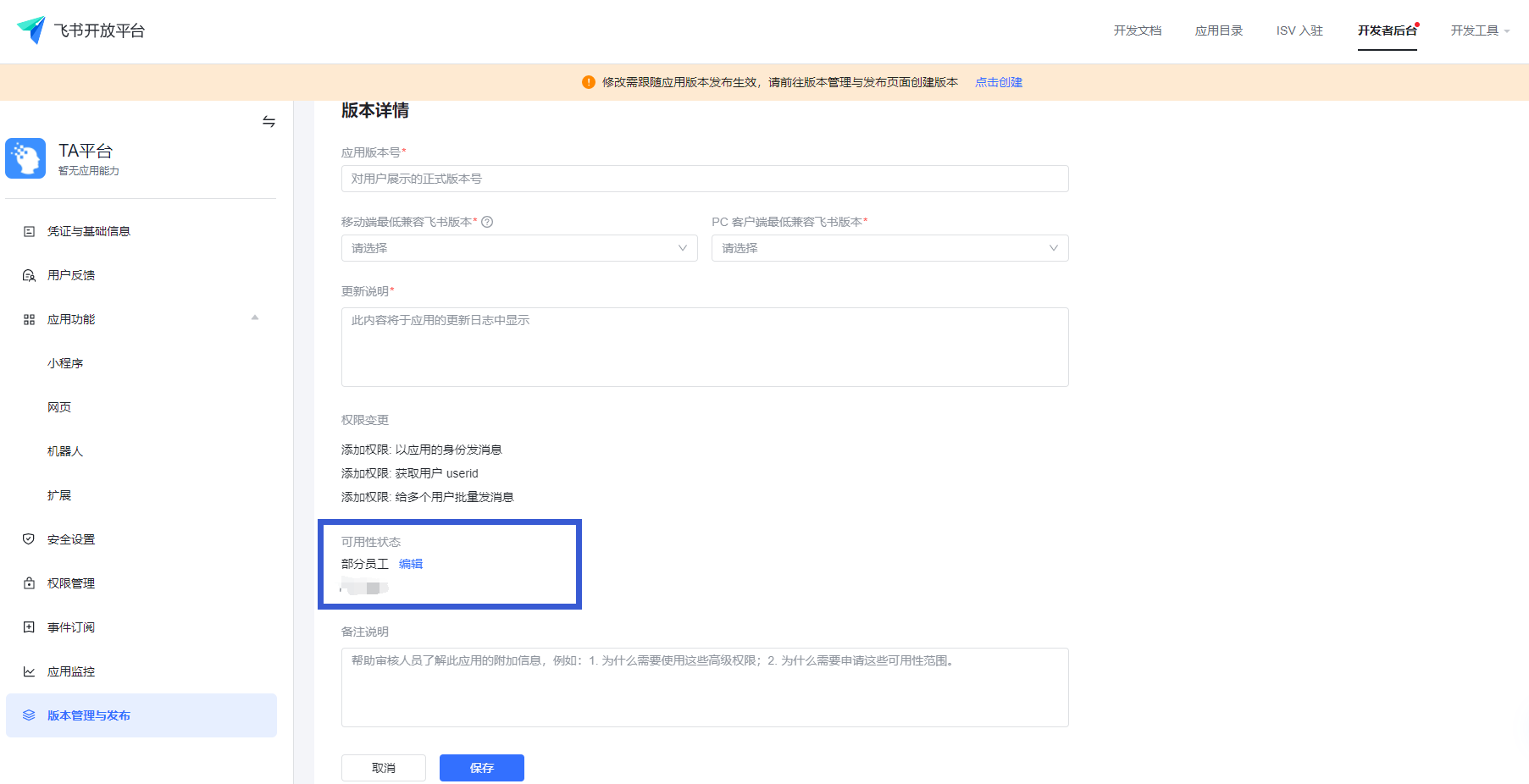Collapse sidebar using the swap arrows icon
Viewport: 1529px width, 784px height.
tap(269, 122)
